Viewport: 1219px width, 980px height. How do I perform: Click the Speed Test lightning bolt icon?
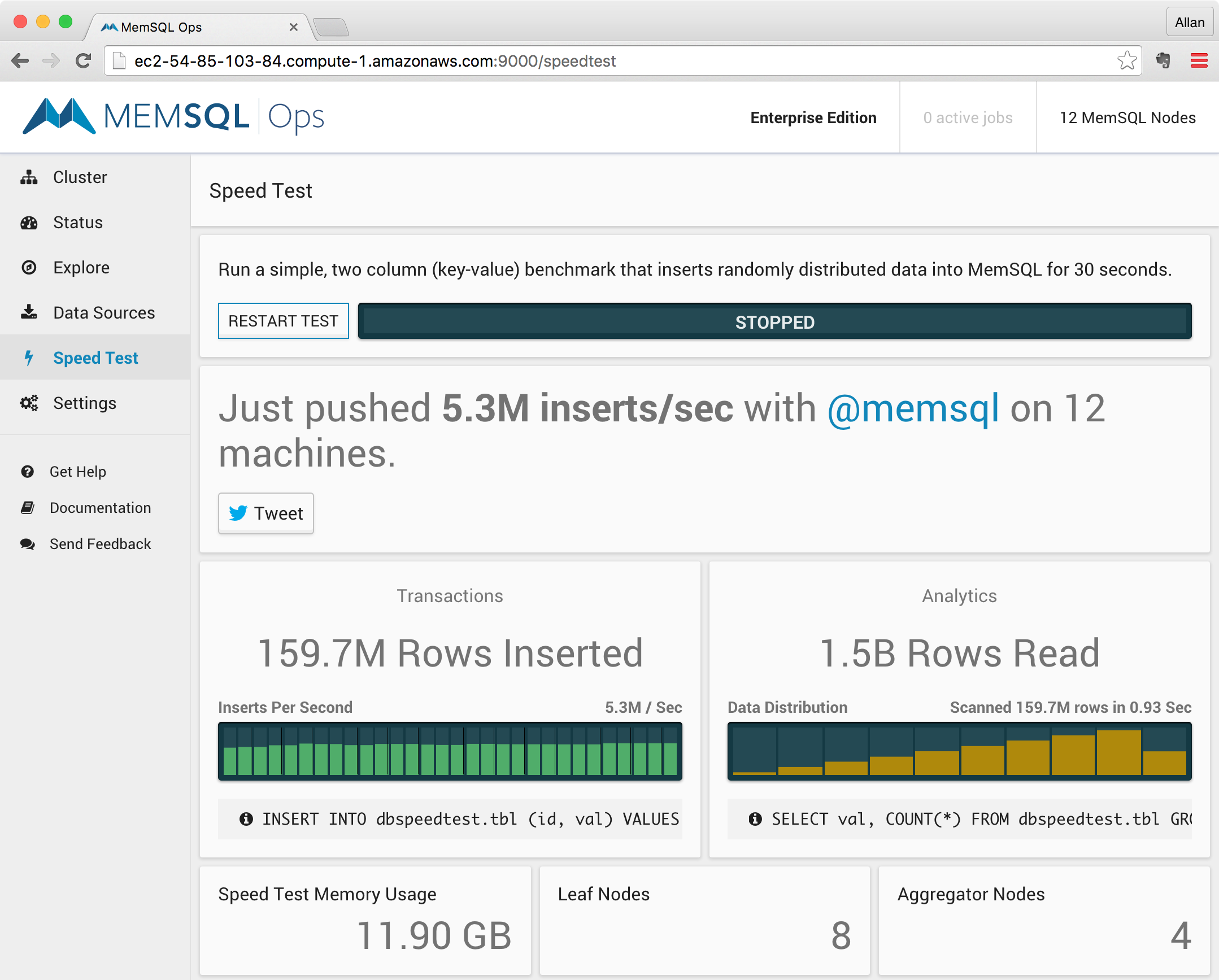click(29, 358)
